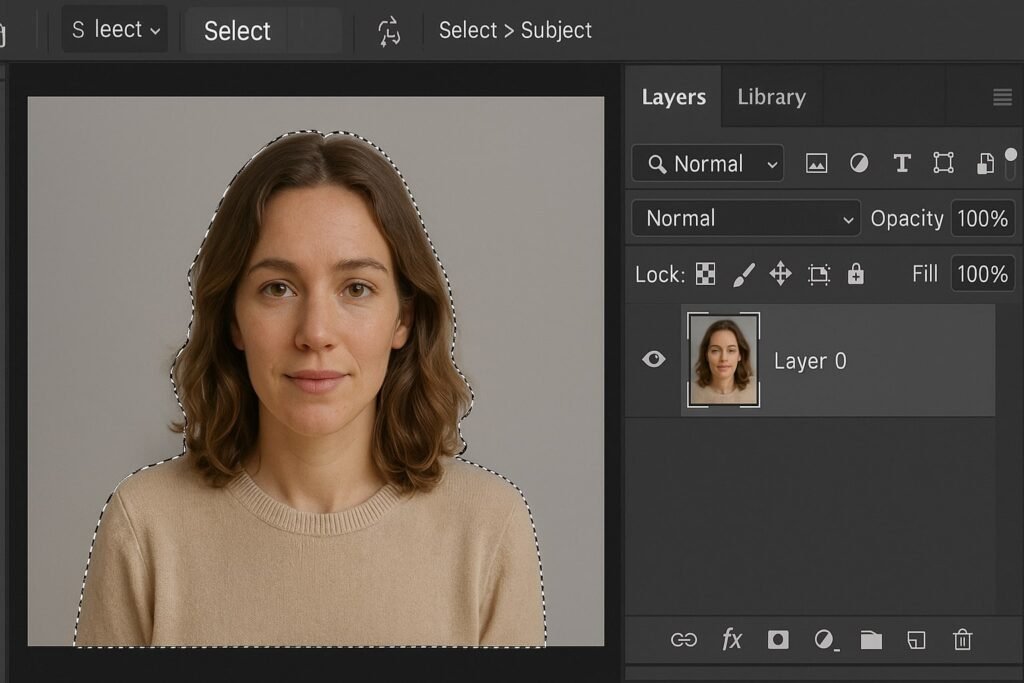This screenshot has height=683, width=1024.
Task: Switch to the Layers tab
Action: (x=673, y=97)
